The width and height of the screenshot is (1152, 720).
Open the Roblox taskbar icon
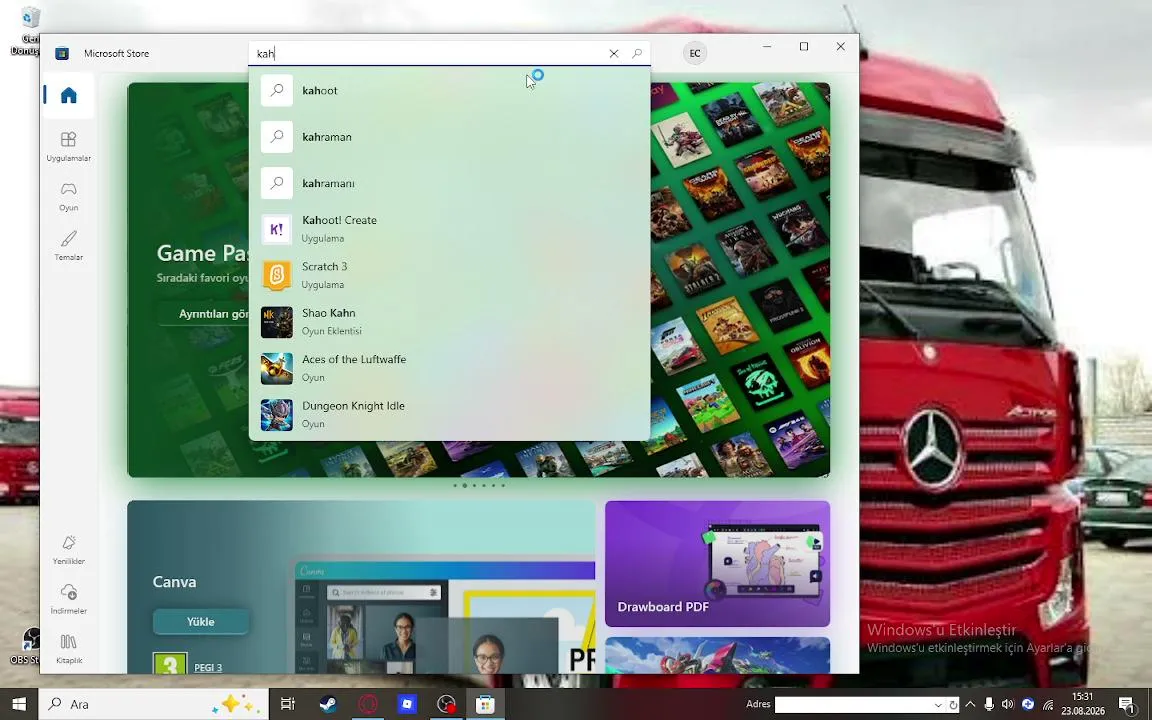(407, 705)
